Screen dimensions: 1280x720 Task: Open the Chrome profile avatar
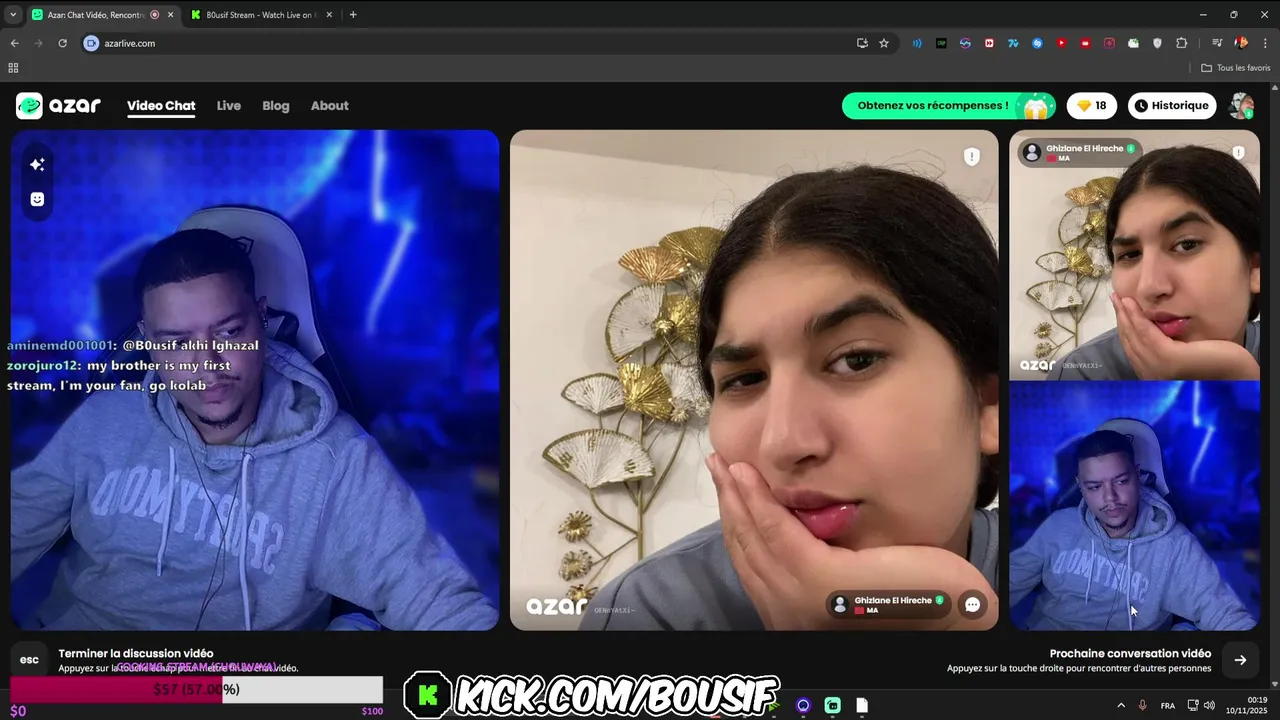[x=1241, y=43]
